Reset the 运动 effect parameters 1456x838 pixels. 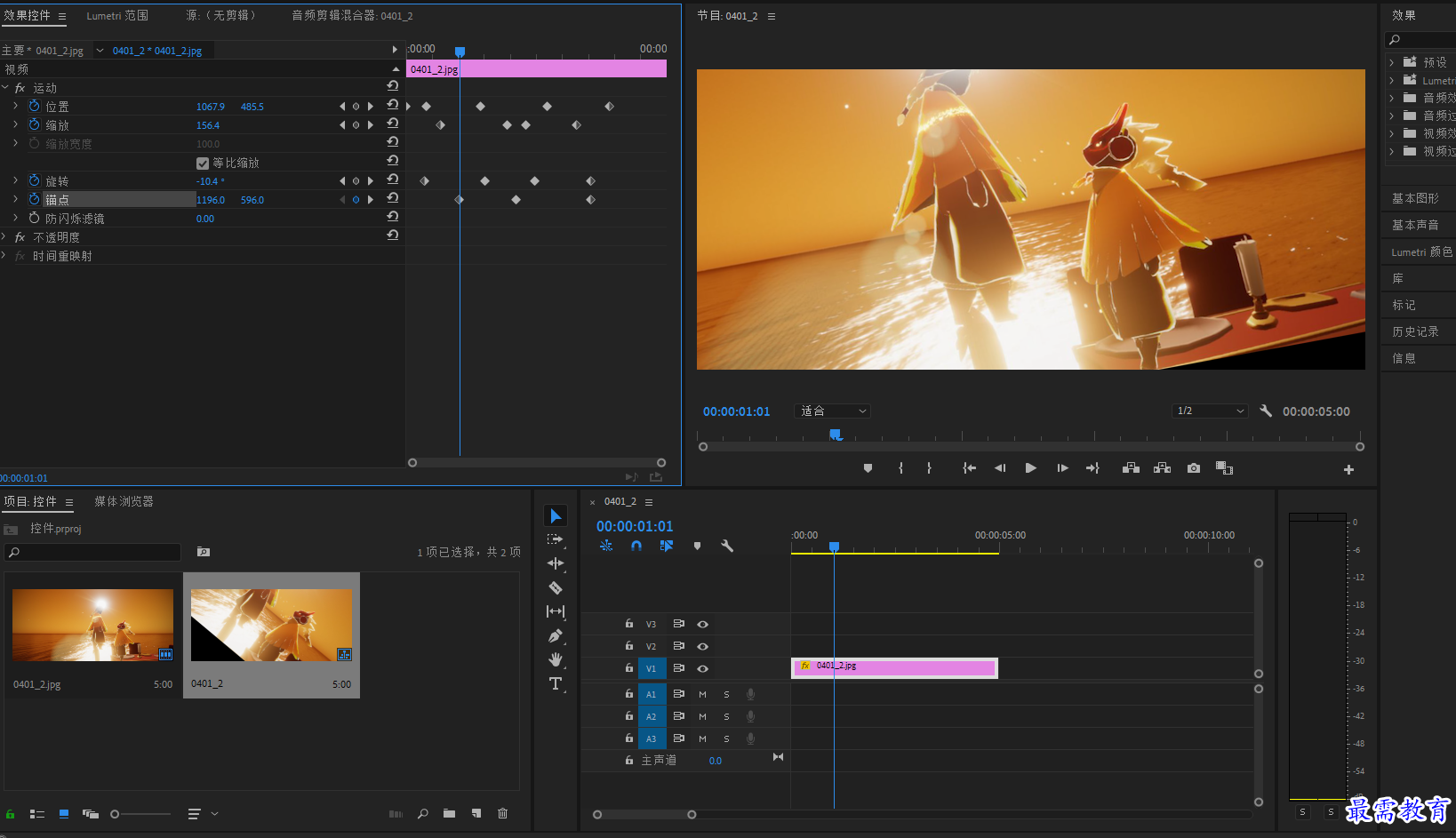pos(392,86)
